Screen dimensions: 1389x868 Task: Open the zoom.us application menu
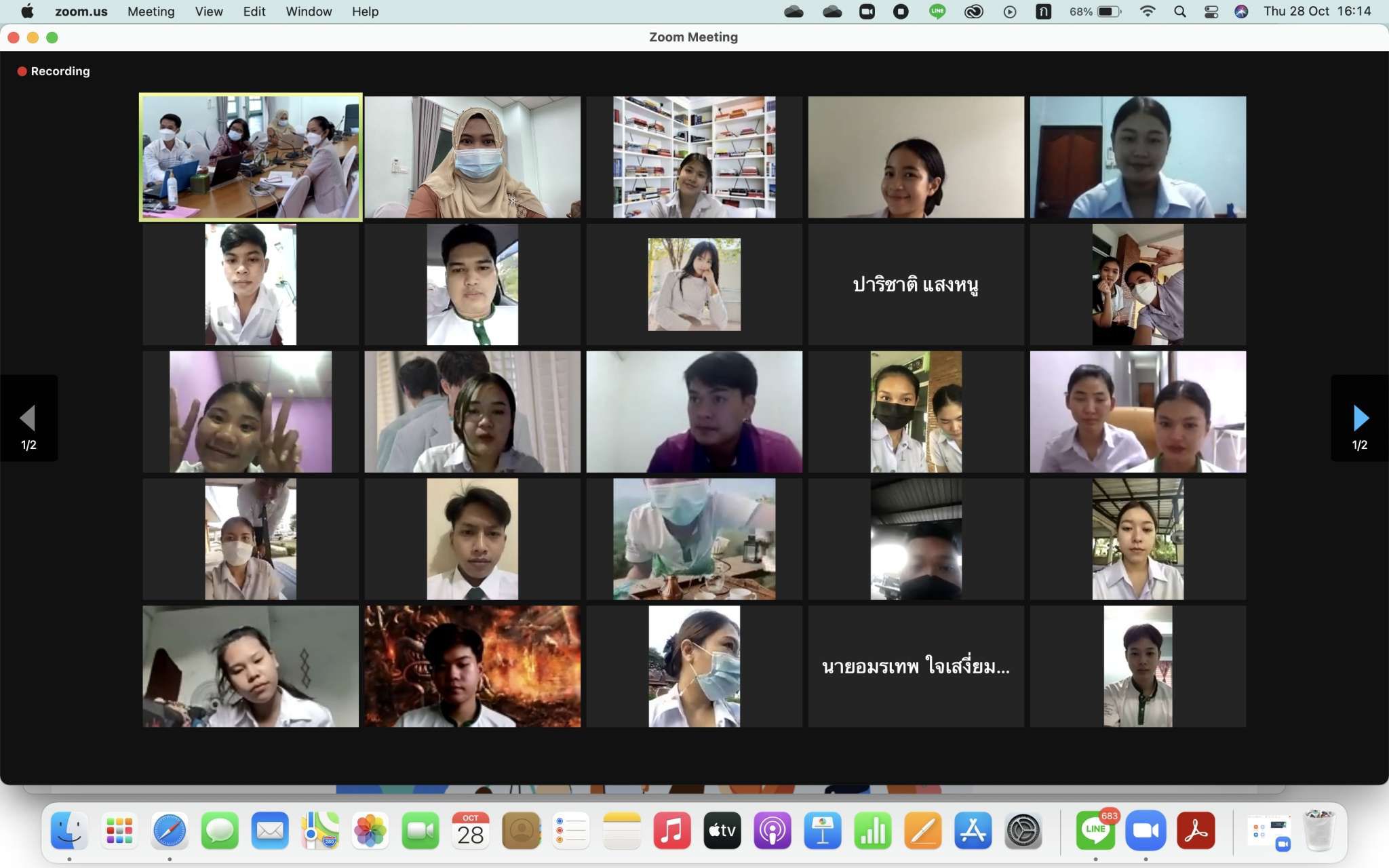click(x=81, y=12)
